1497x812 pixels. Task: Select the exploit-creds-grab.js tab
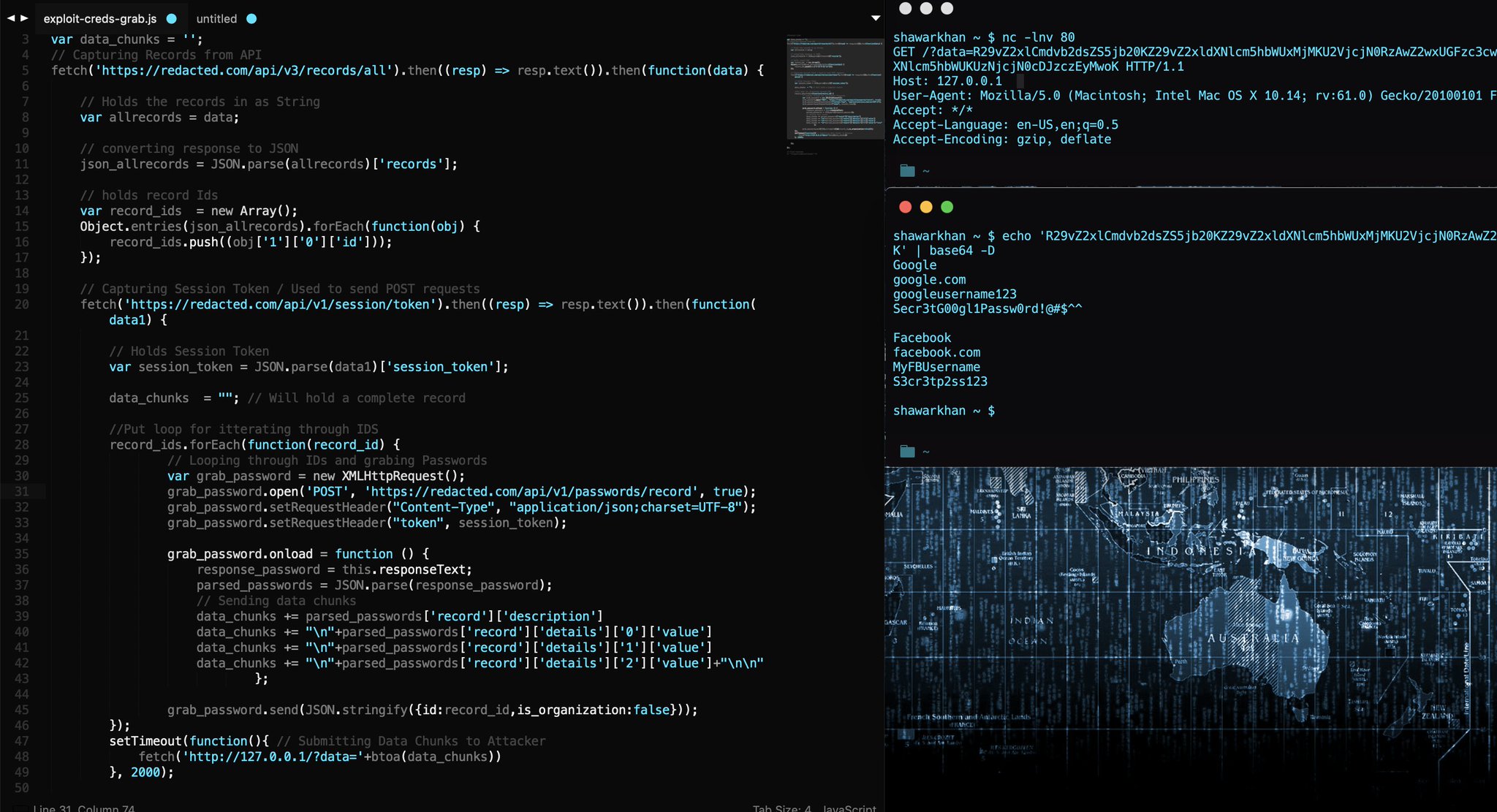tap(99, 19)
